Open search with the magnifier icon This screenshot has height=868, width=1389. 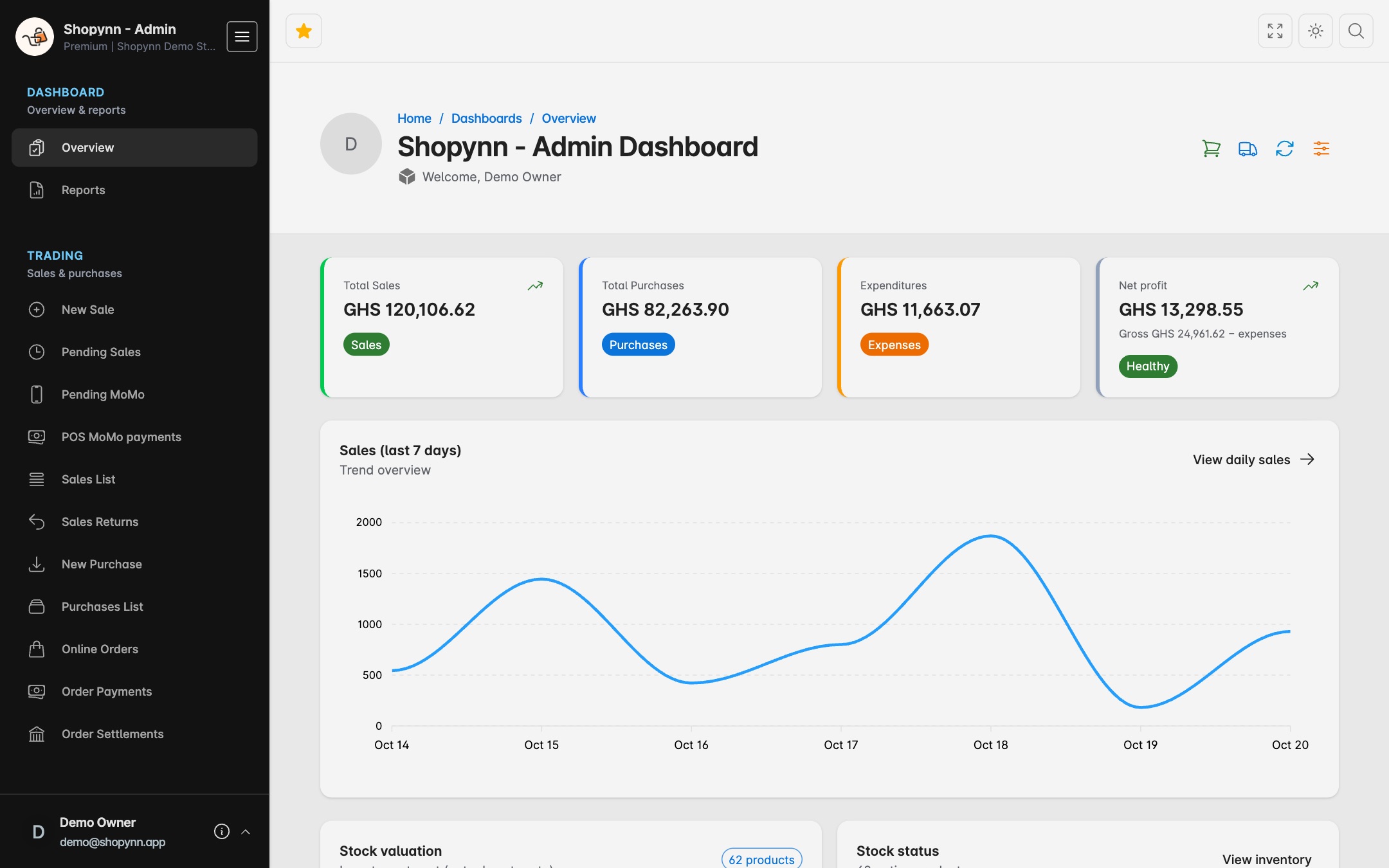pyautogui.click(x=1356, y=31)
